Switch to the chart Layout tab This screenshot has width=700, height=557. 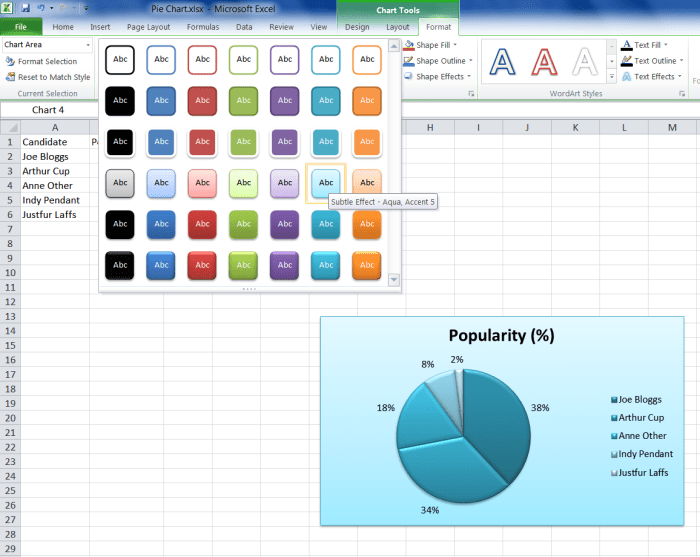coord(397,27)
